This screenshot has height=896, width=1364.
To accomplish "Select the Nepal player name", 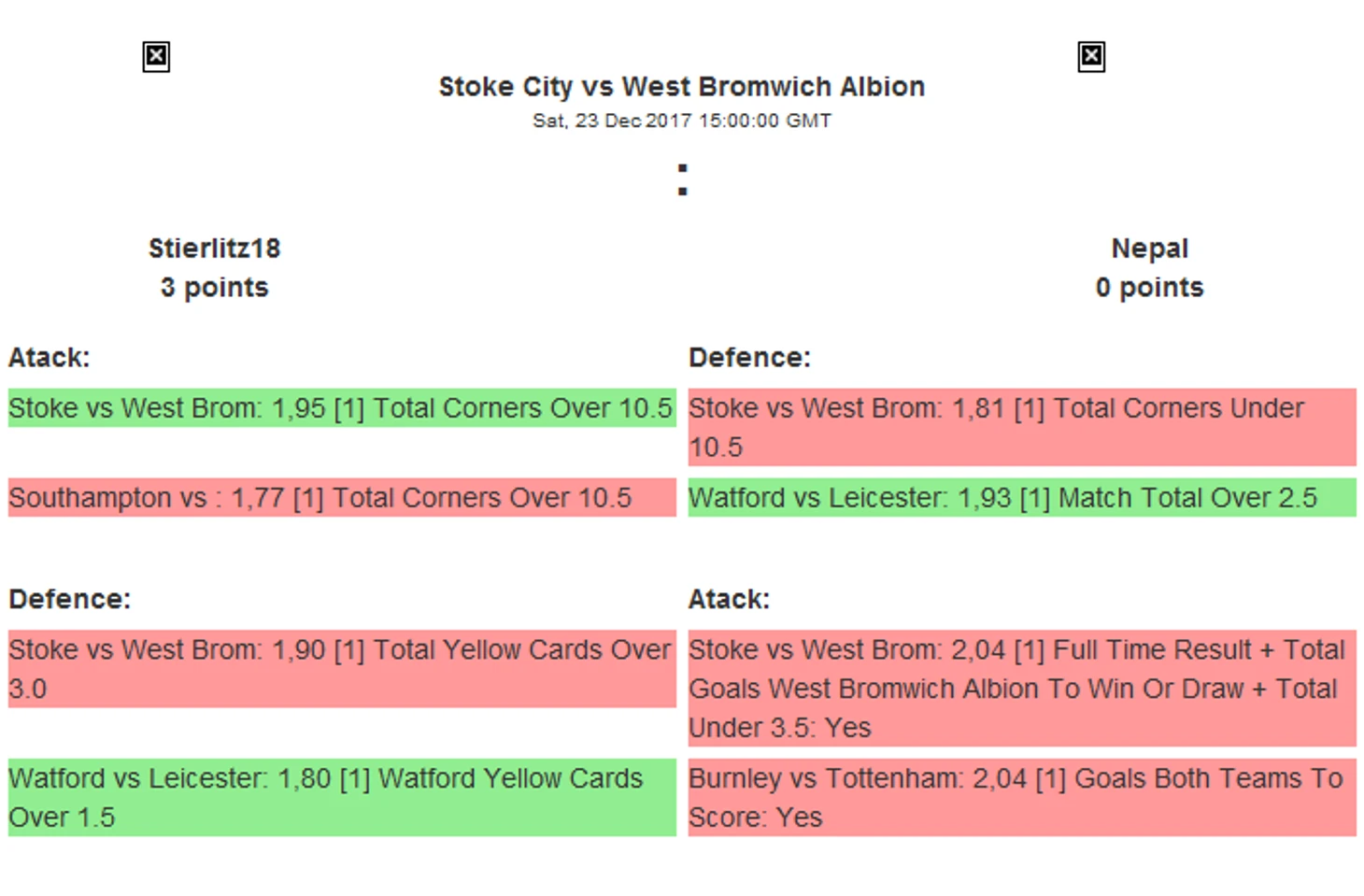I will [1149, 249].
